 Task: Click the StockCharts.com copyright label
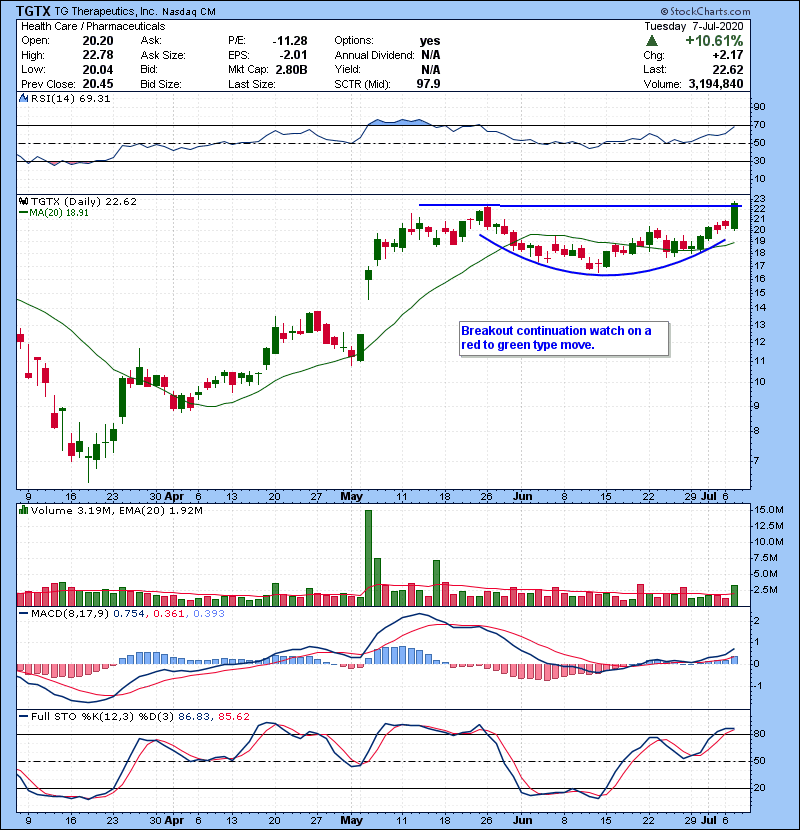(x=705, y=11)
